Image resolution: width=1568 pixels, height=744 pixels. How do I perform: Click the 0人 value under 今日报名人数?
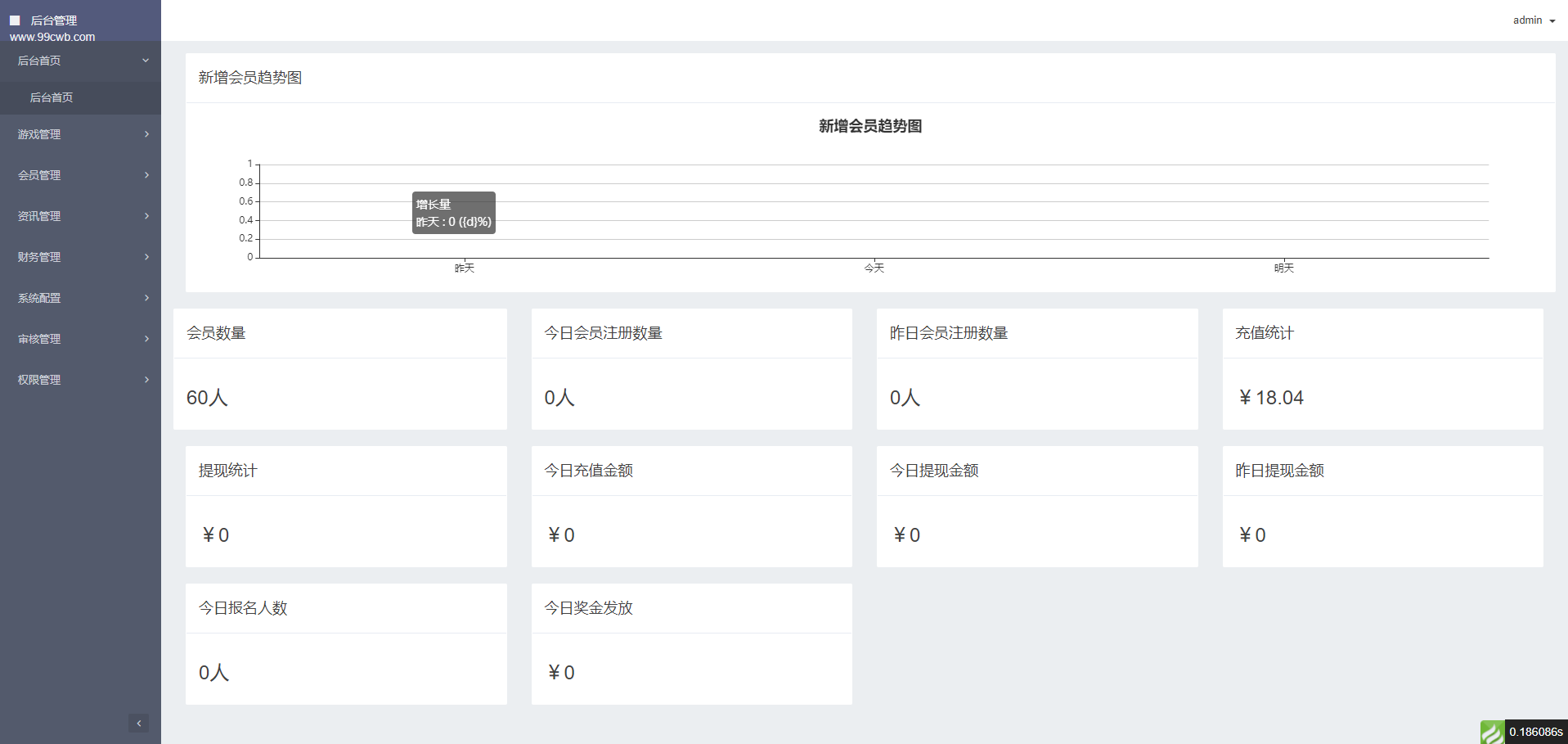[213, 673]
